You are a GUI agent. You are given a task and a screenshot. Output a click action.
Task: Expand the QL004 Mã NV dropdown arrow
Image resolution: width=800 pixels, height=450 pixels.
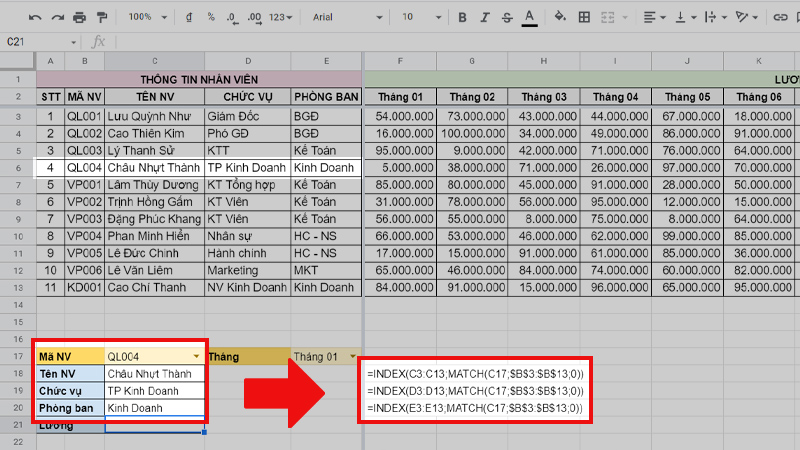pos(196,356)
